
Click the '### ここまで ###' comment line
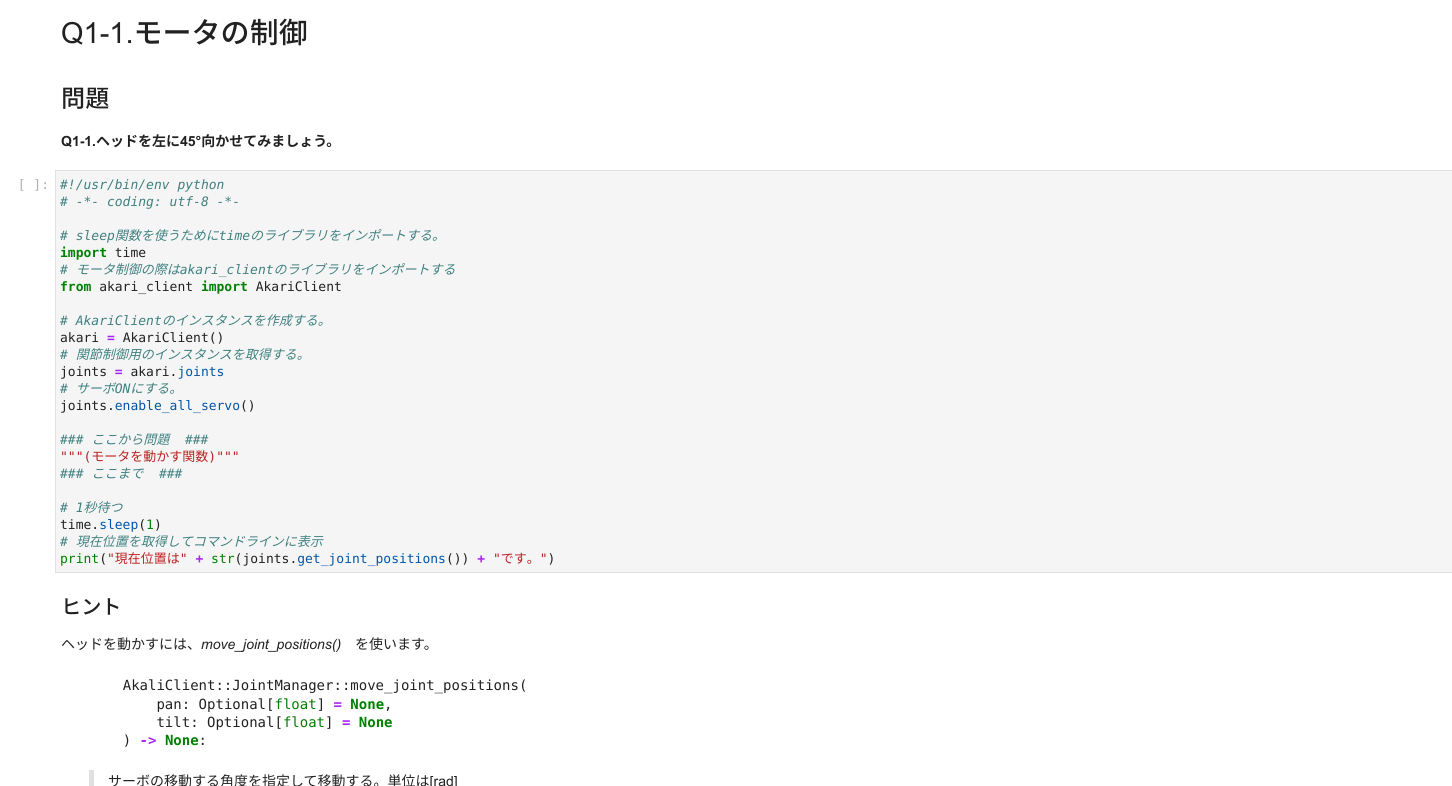pyautogui.click(x=121, y=474)
